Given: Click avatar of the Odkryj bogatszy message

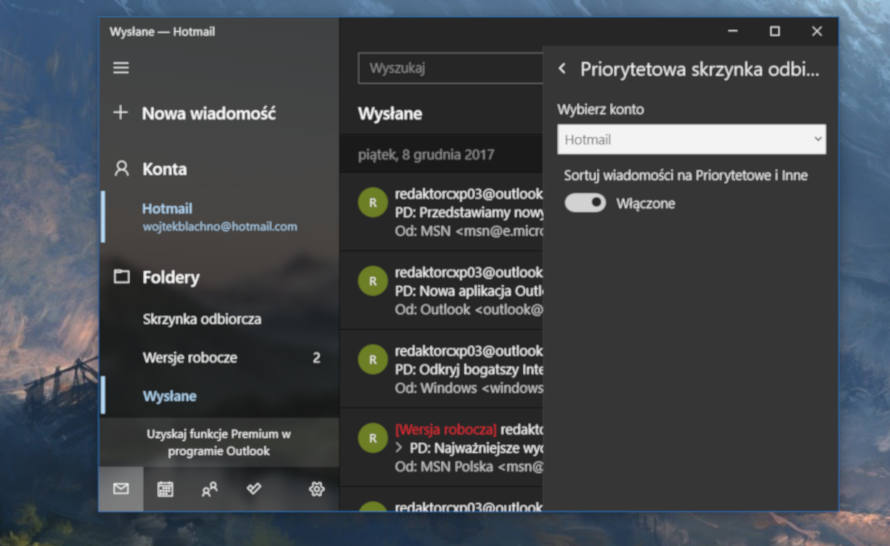Looking at the screenshot, I should [x=373, y=360].
